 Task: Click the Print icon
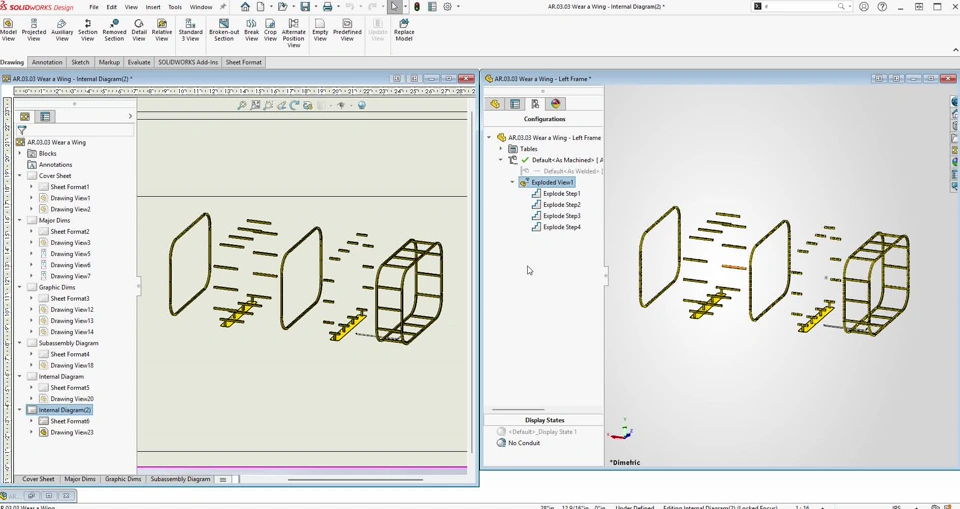point(328,7)
